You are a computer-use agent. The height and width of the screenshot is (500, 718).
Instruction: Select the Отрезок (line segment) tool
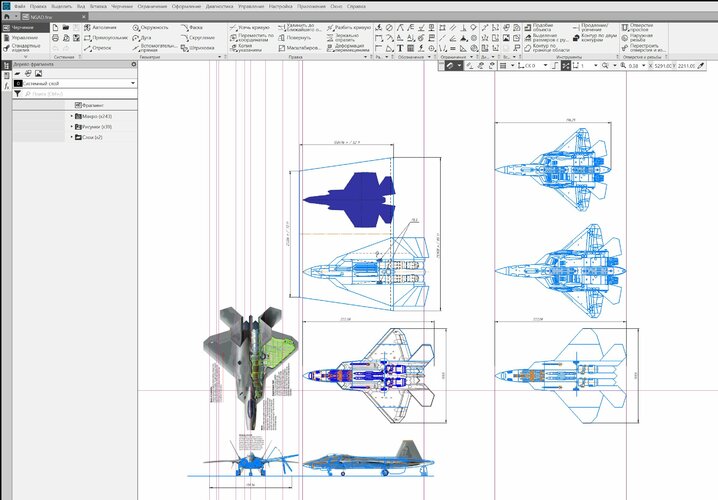pos(98,48)
